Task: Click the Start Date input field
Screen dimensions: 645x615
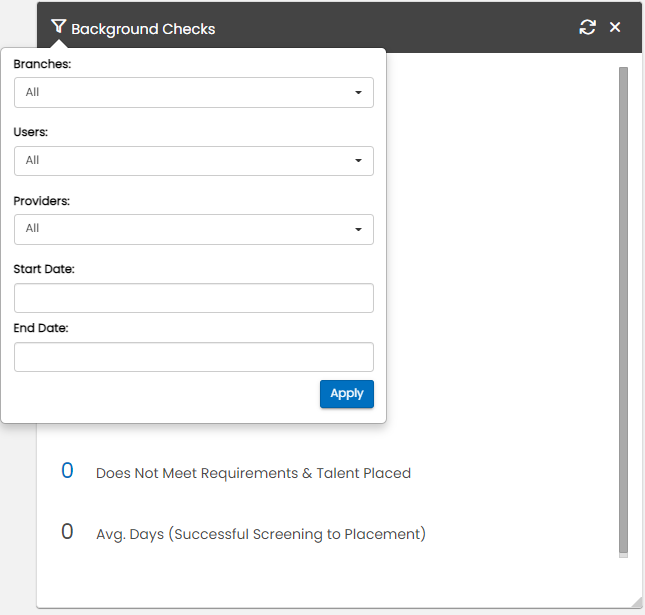Action: [194, 298]
